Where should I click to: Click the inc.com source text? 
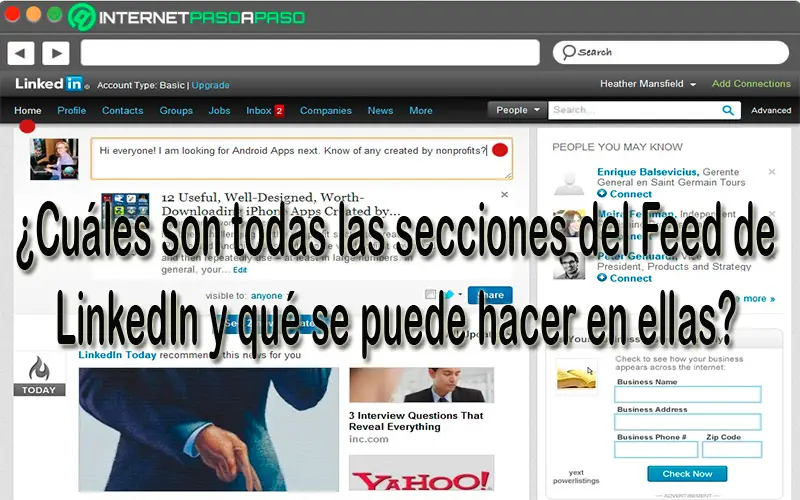point(368,439)
